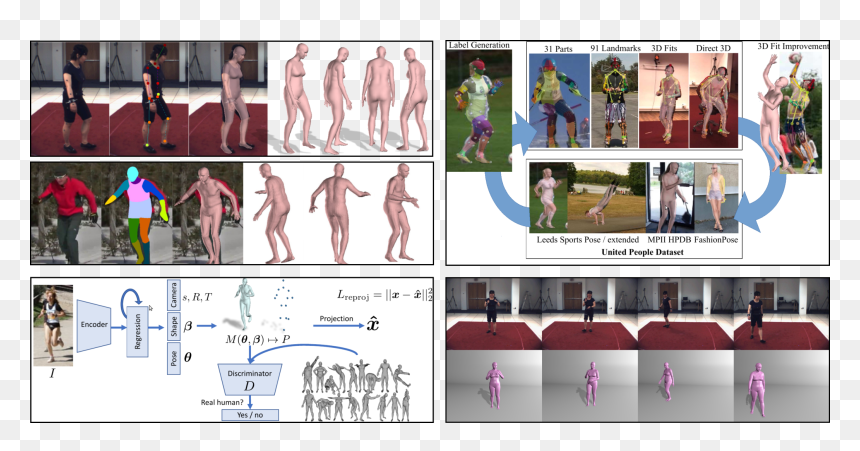The image size is (860, 451).
Task: Click the 'Label Generation' heading
Action: [479, 45]
